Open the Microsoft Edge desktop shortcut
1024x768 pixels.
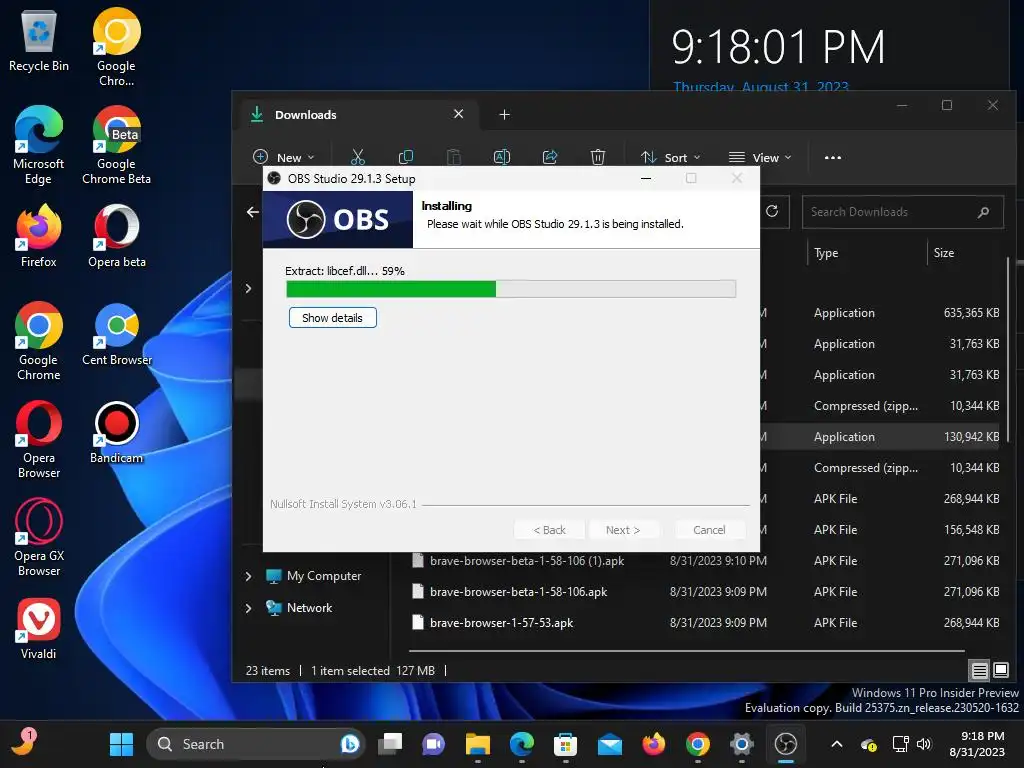point(39,145)
